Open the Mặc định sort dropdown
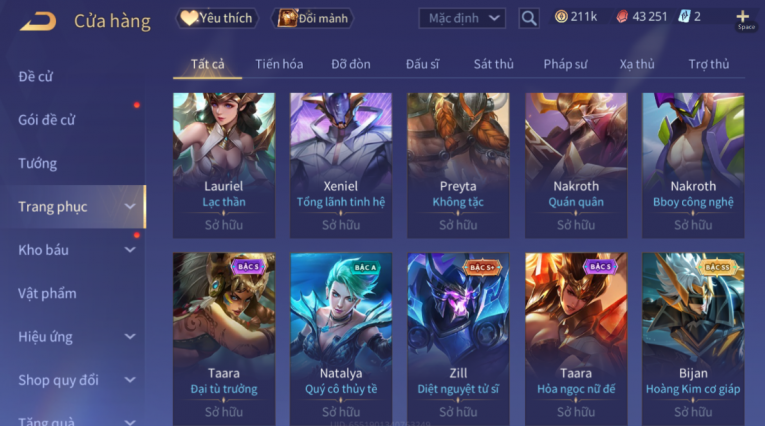The height and width of the screenshot is (426, 765). [x=462, y=19]
